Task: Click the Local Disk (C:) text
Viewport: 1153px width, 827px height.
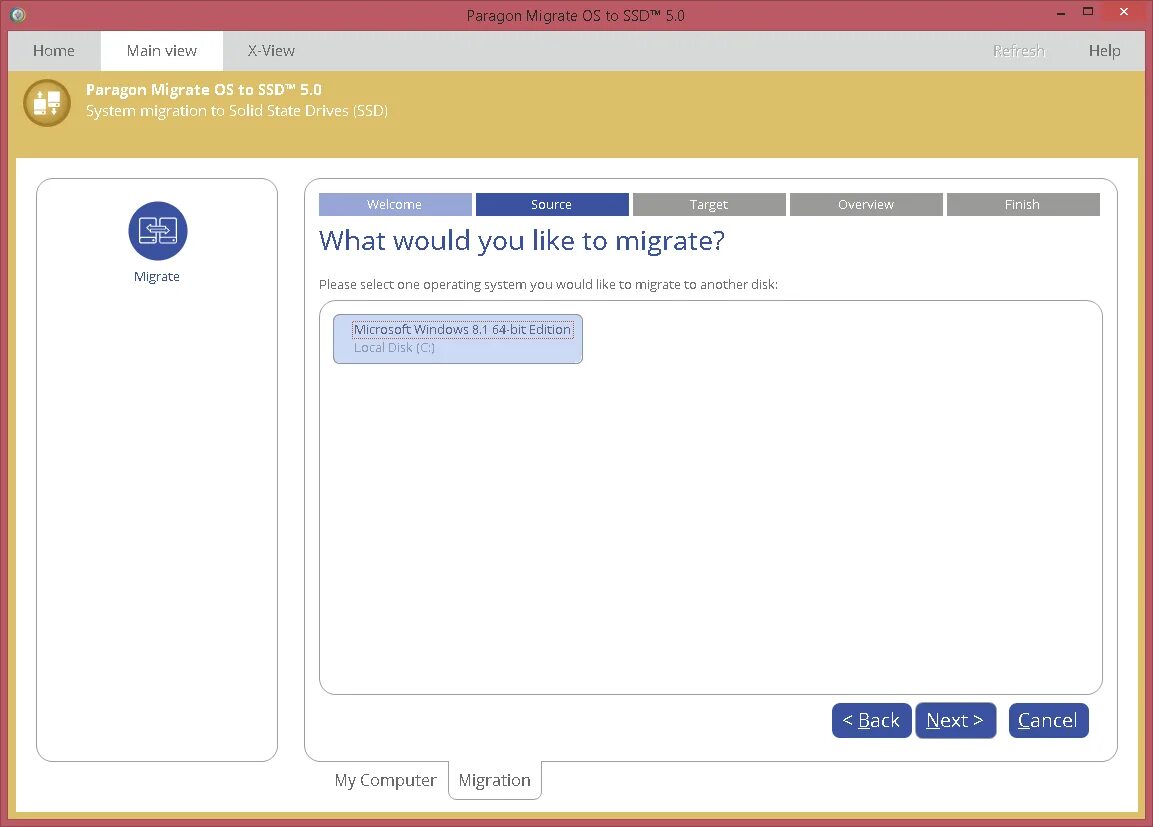Action: click(x=394, y=348)
